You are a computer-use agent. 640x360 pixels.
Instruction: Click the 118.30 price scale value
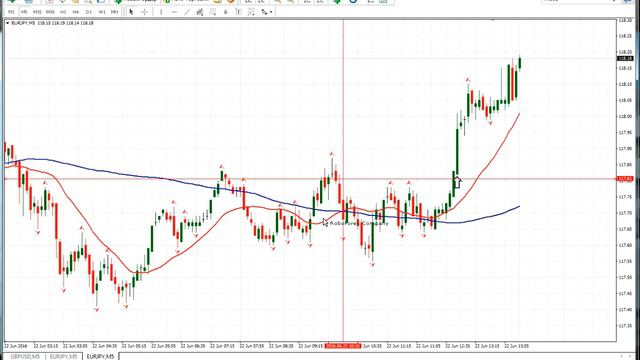point(625,20)
